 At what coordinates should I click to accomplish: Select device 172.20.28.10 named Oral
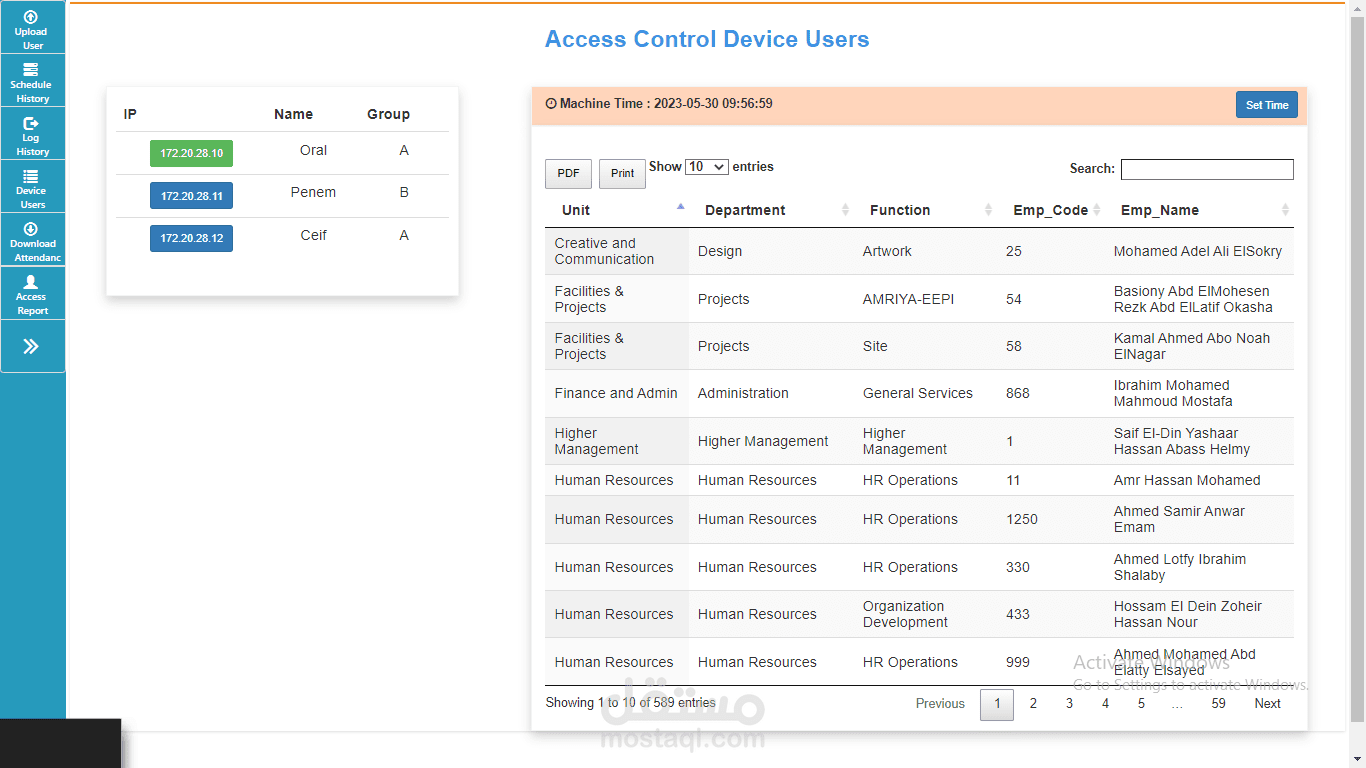(191, 153)
